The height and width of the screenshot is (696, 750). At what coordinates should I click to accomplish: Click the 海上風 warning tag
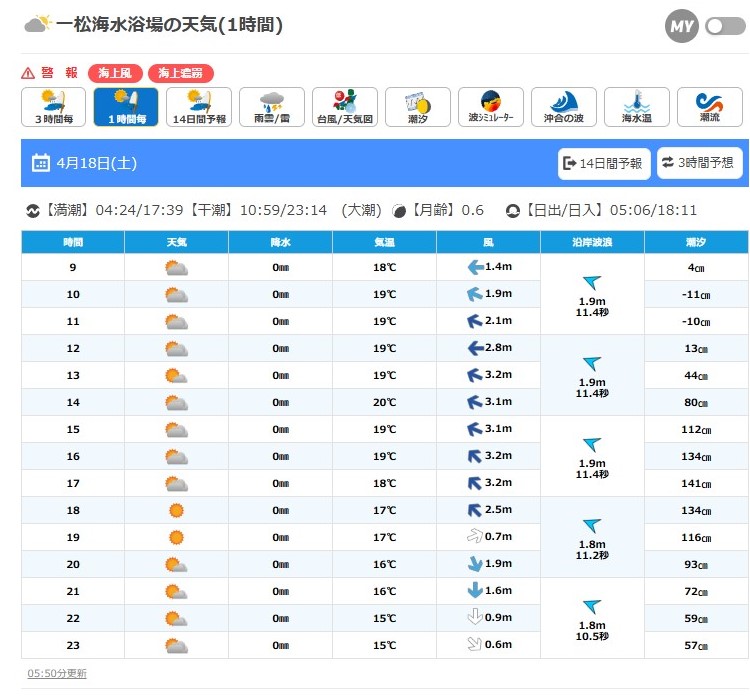pos(116,73)
